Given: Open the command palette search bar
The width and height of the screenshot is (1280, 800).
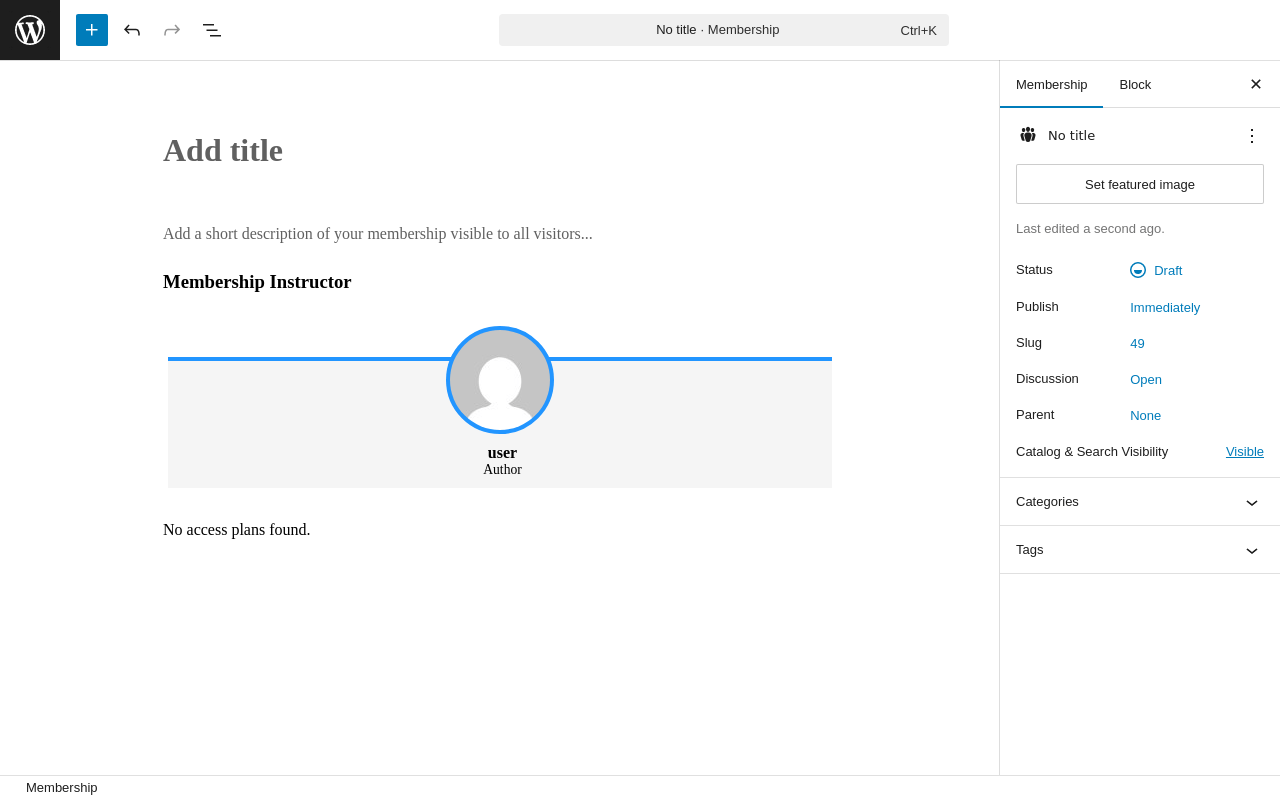Looking at the screenshot, I should (723, 30).
